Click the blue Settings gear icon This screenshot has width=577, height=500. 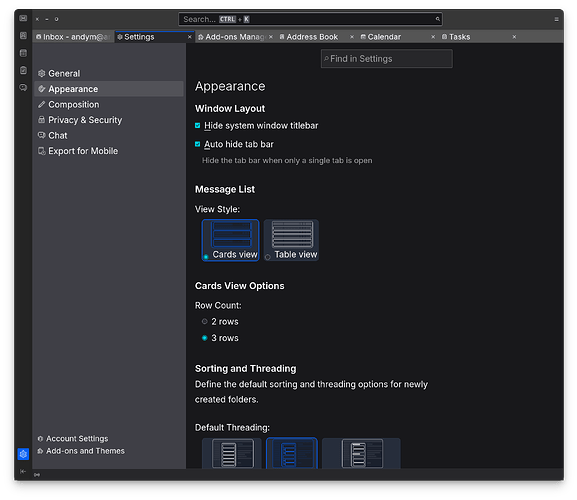click(23, 454)
